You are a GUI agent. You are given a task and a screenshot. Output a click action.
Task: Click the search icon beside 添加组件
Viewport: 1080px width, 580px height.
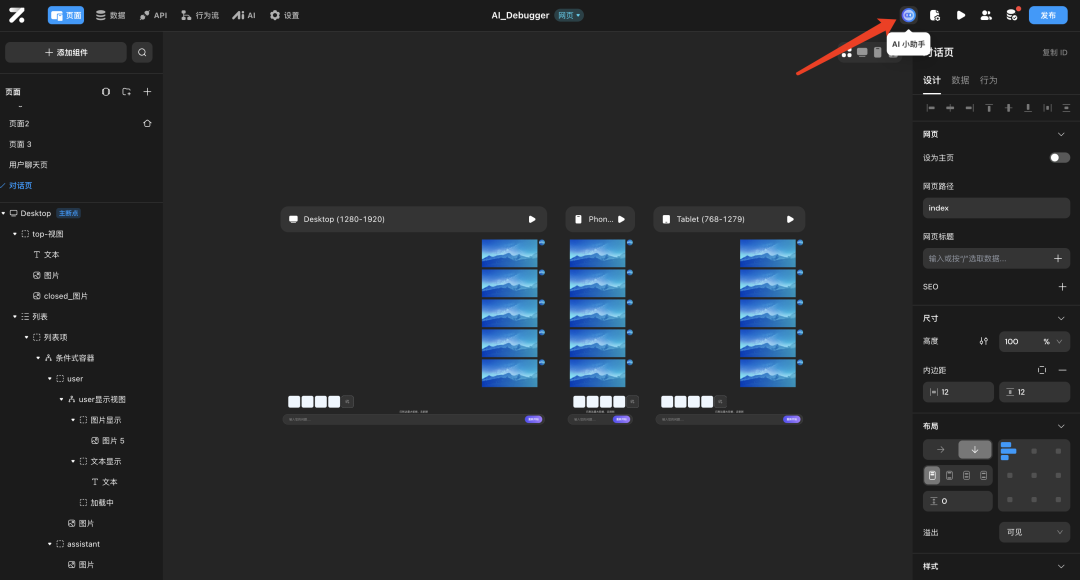[143, 52]
